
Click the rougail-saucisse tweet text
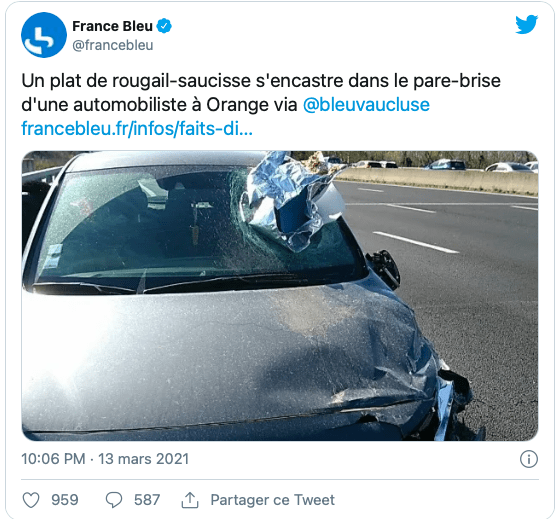coord(261,93)
